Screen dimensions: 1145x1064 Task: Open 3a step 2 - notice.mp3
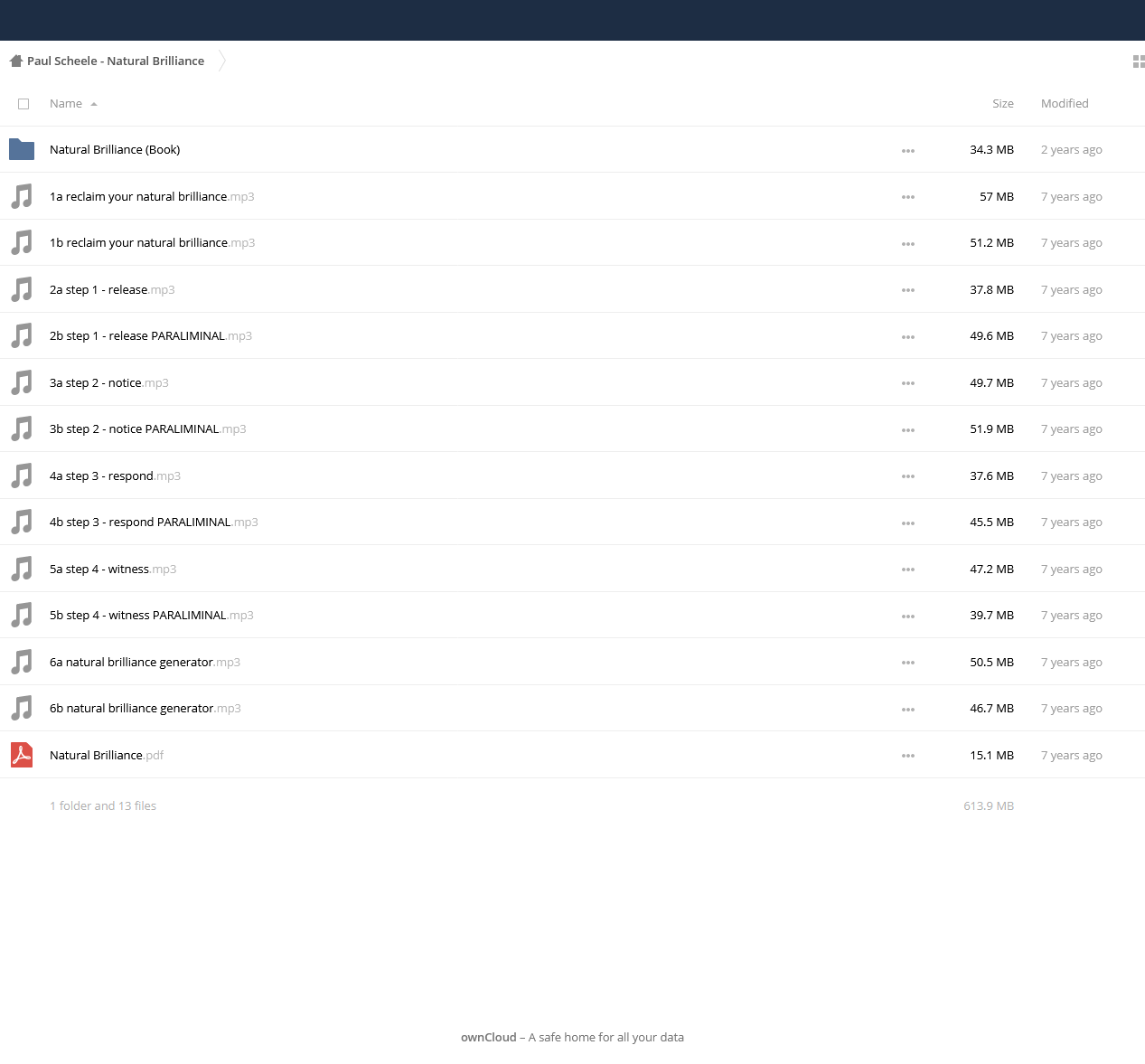109,382
